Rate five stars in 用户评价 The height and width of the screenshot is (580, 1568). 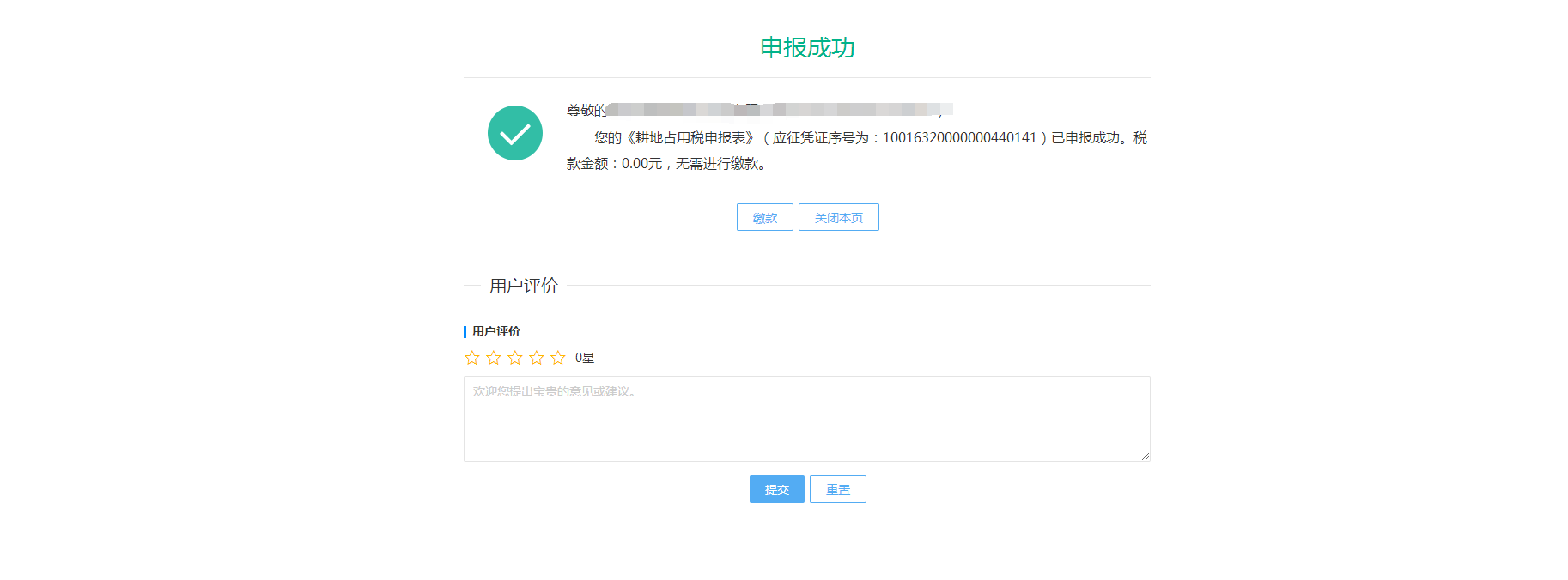click(557, 358)
